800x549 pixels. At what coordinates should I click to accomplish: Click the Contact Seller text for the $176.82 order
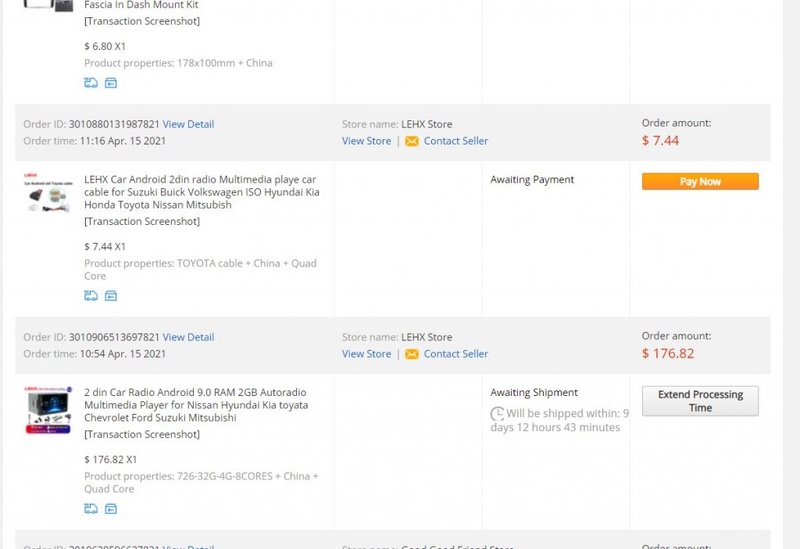coord(455,354)
